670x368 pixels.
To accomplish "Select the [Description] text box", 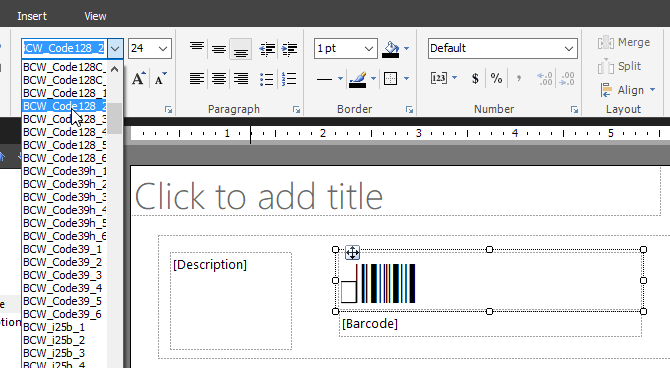I will tap(231, 301).
